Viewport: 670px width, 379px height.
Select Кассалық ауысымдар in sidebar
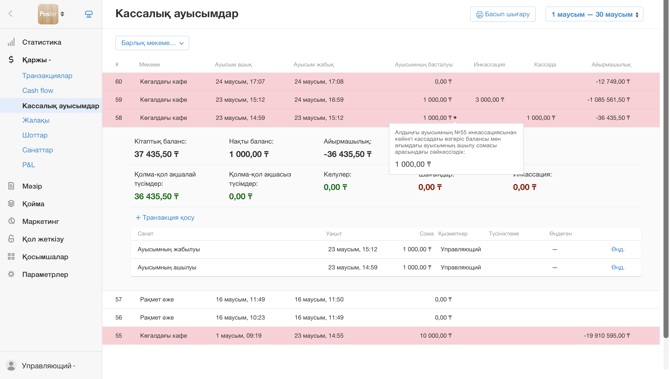(61, 106)
